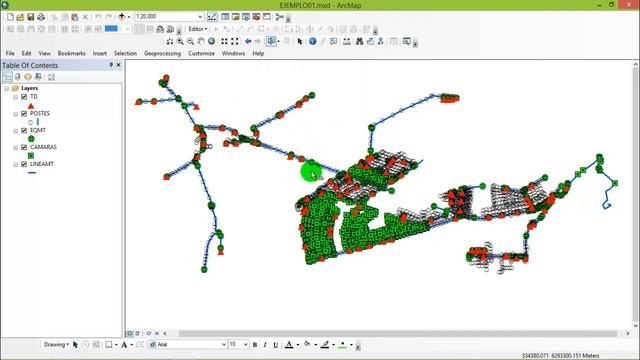Select the black arrow Select Elements tool

point(300,41)
